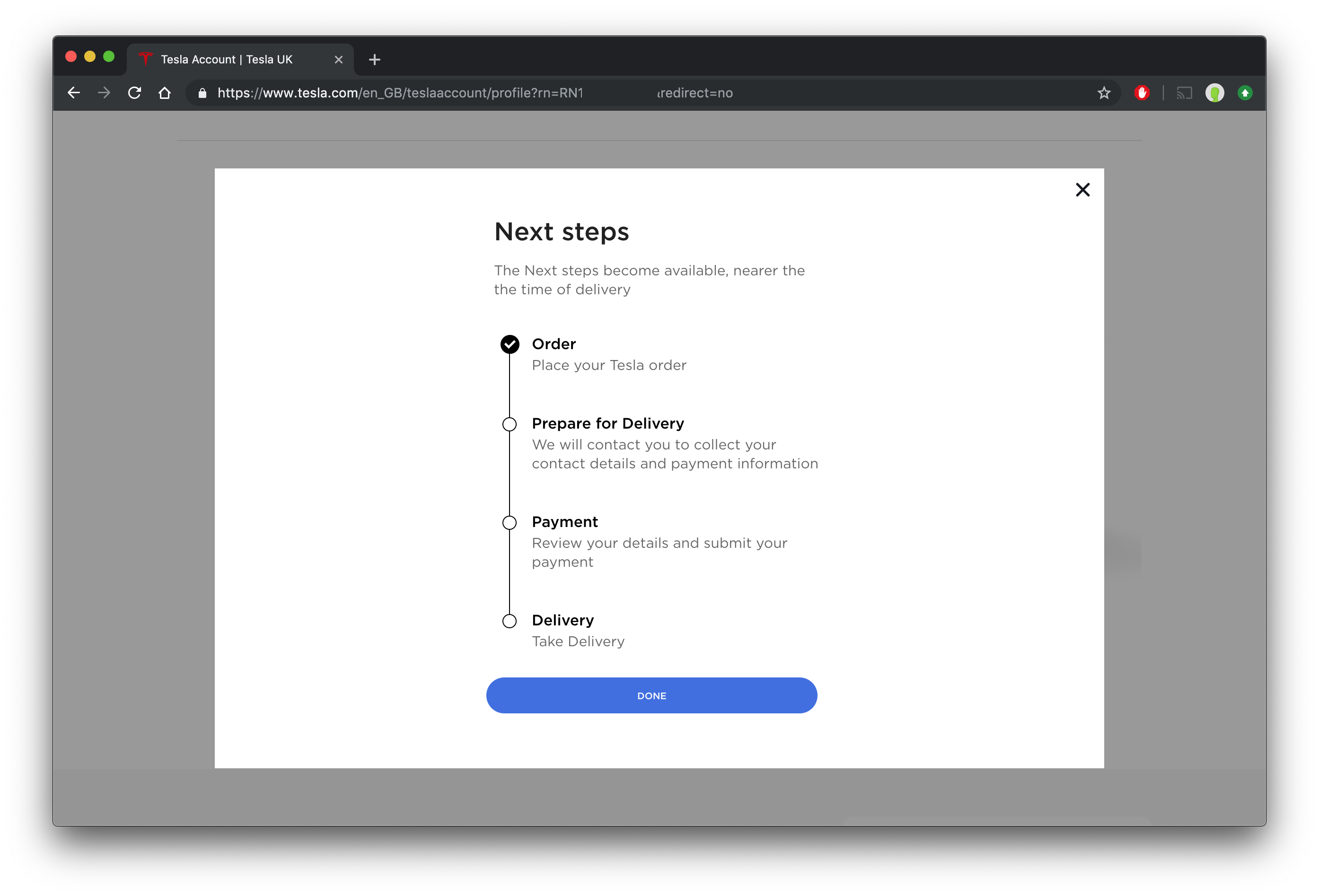Select the Payment step circle

pos(510,522)
